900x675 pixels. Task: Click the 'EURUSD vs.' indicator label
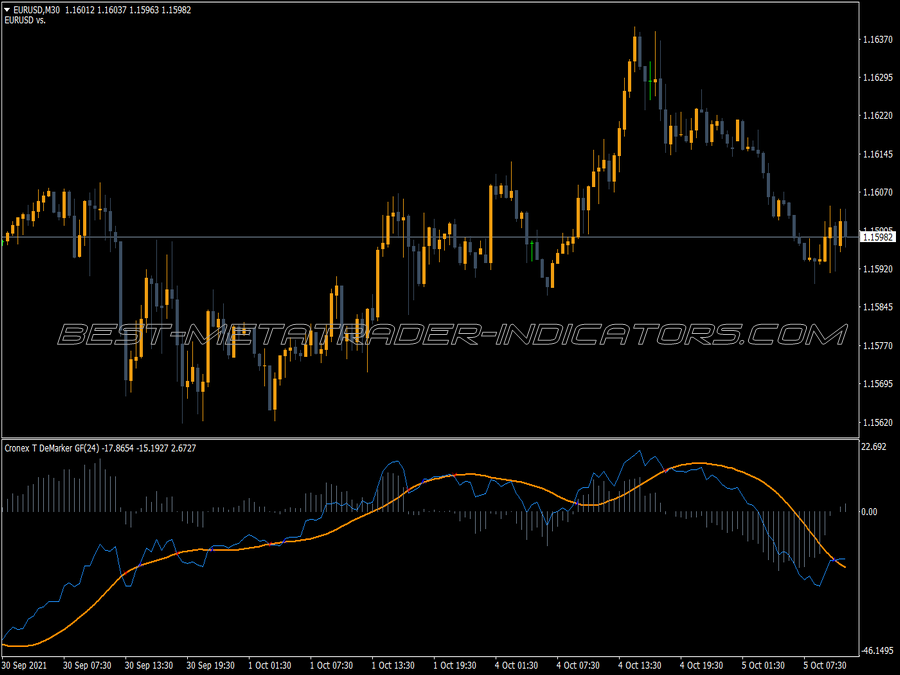pyautogui.click(x=25, y=20)
